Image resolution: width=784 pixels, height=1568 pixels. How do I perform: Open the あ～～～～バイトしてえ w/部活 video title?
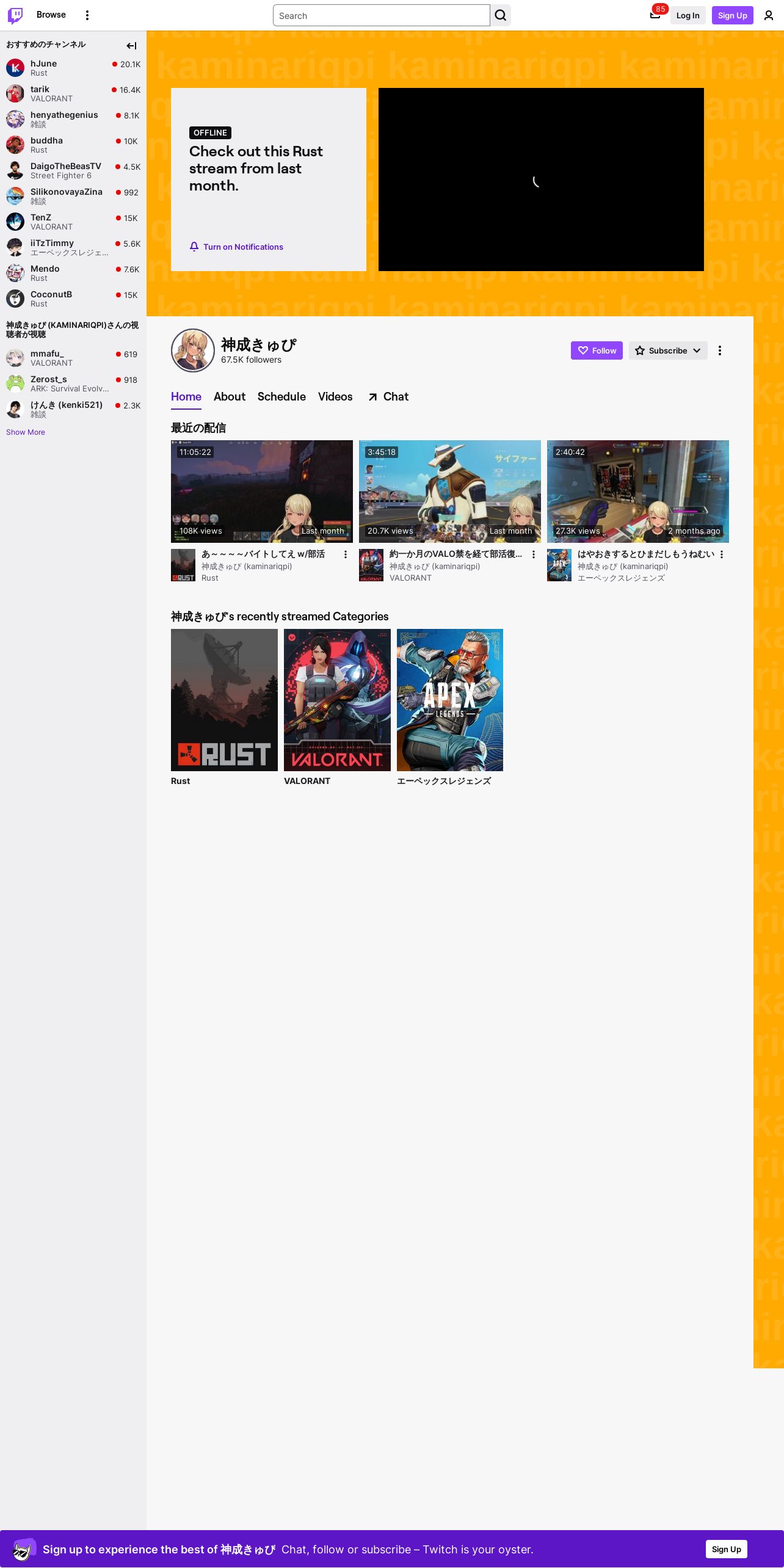tap(263, 554)
